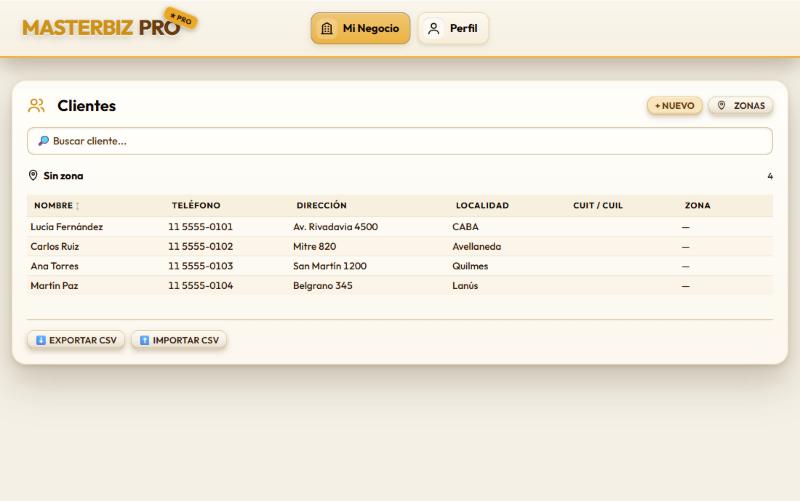The width and height of the screenshot is (800, 501).
Task: Click the CUIT / CUIL column header
Action: coord(597,205)
